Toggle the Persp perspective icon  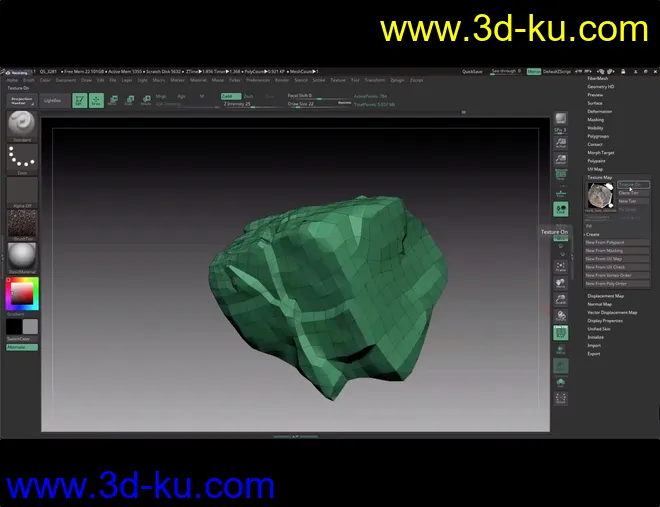click(x=561, y=175)
